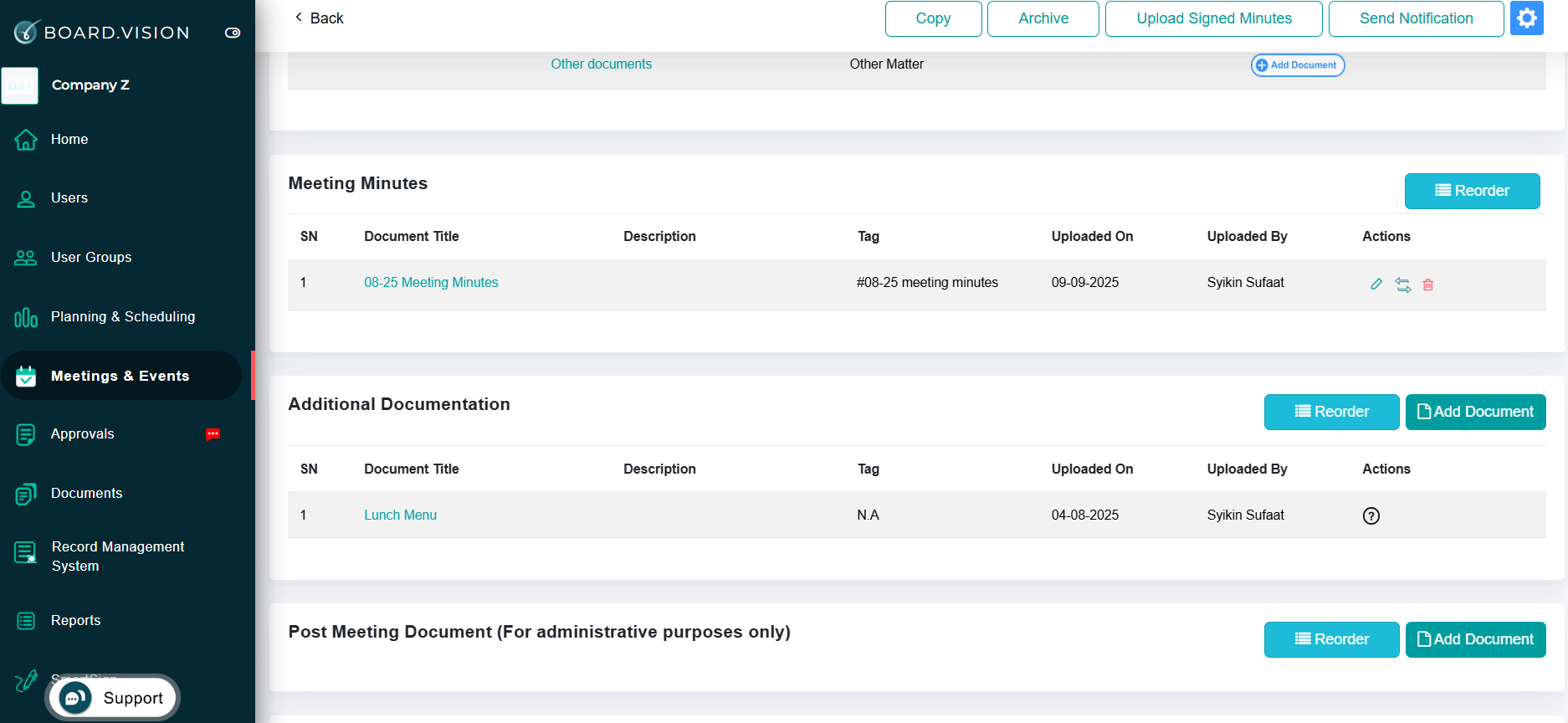Viewport: 1568px width, 723px height.
Task: Open the Other documents link
Action: click(601, 64)
